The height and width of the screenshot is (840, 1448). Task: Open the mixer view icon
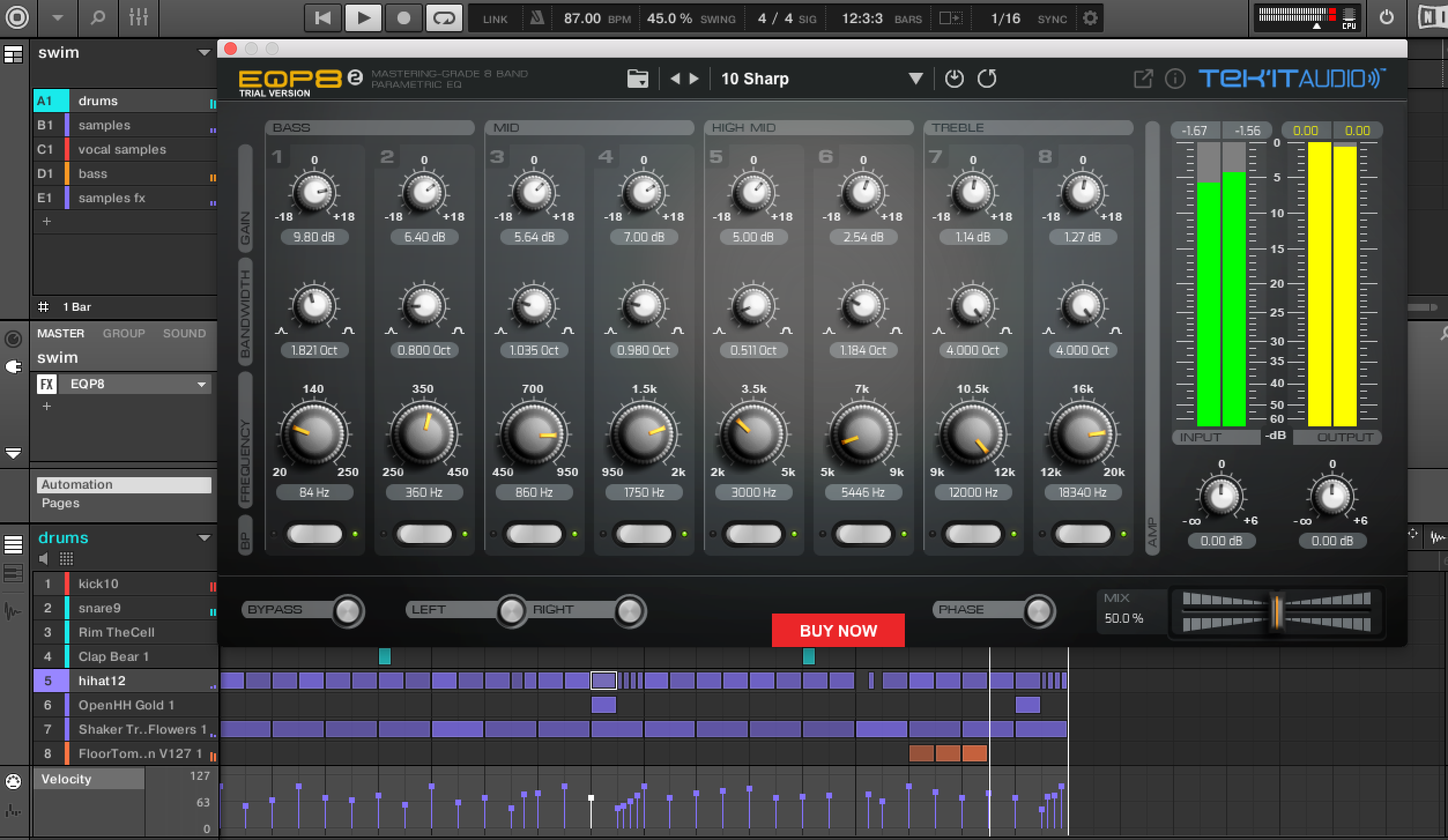[139, 18]
